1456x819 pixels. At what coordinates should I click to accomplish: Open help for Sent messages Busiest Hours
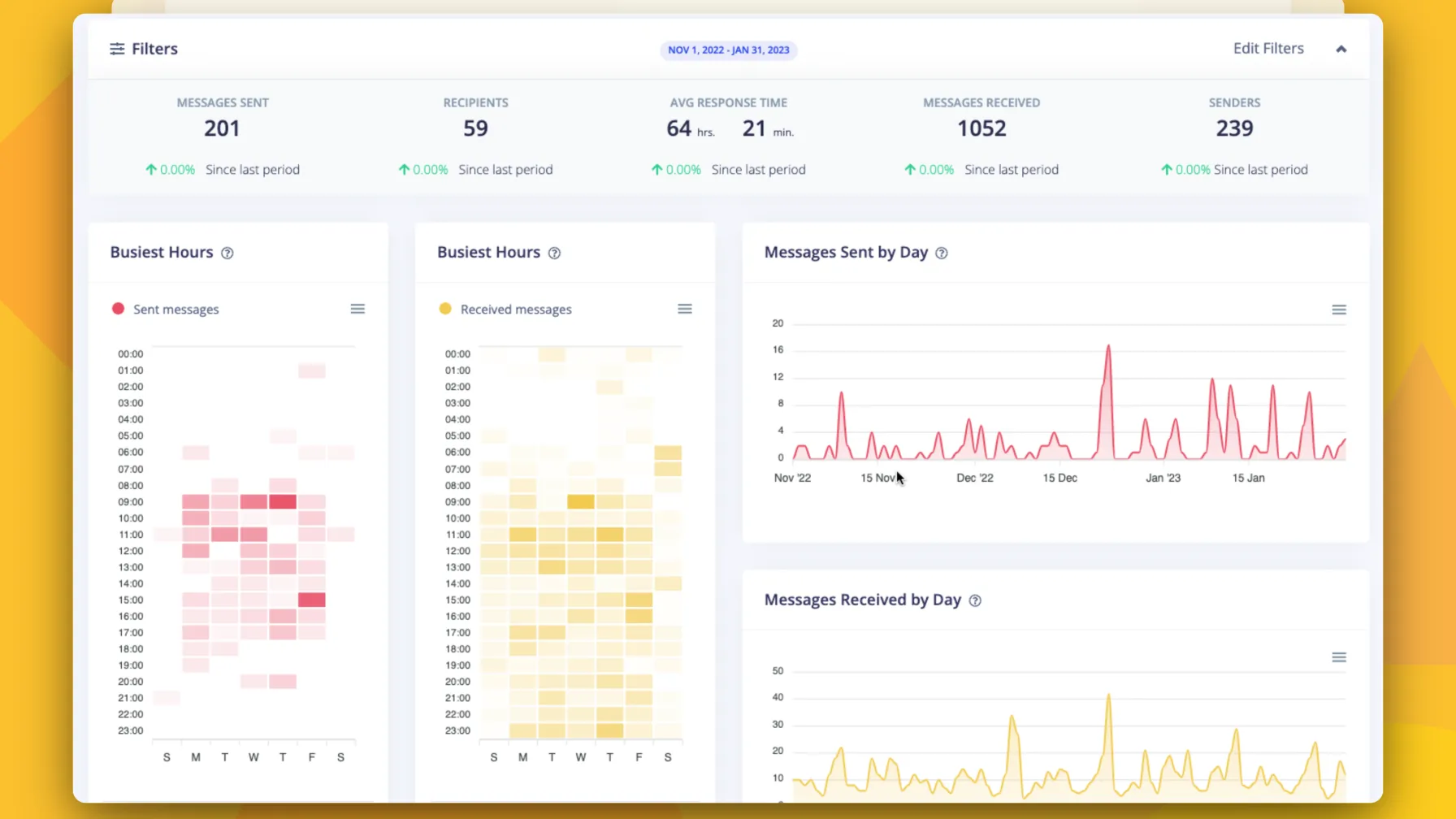click(x=227, y=253)
